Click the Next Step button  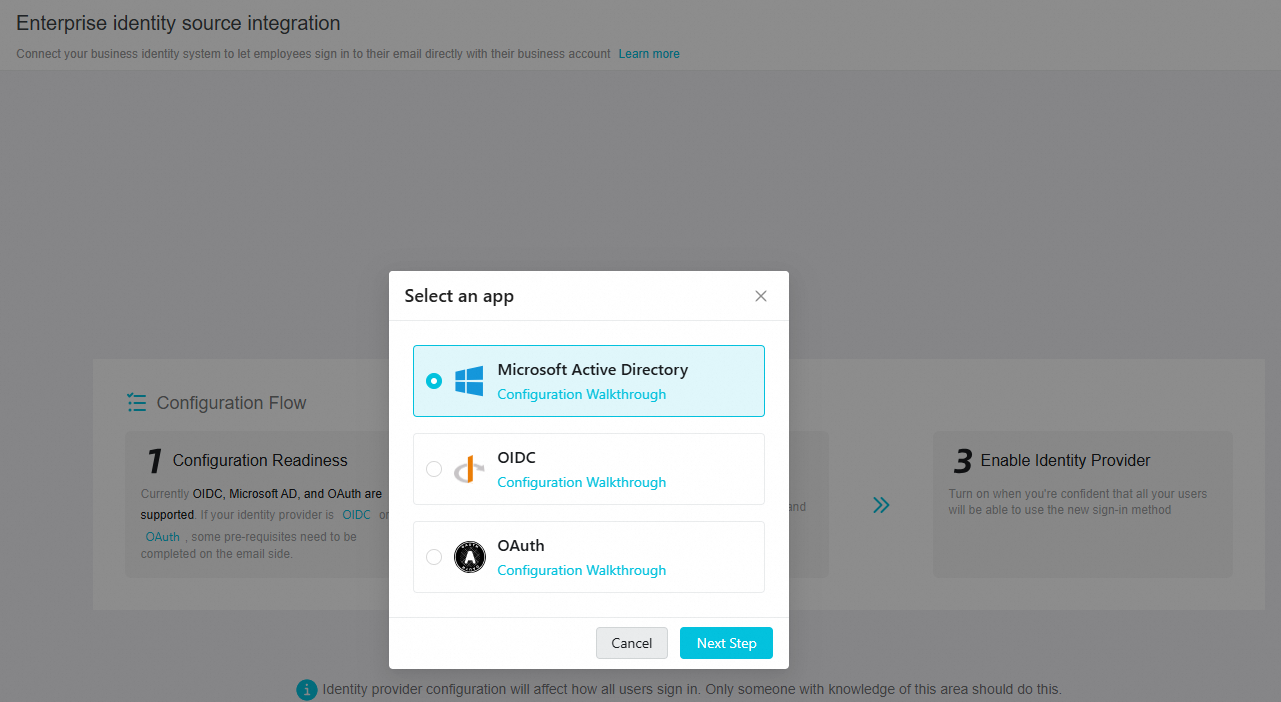[x=726, y=643]
